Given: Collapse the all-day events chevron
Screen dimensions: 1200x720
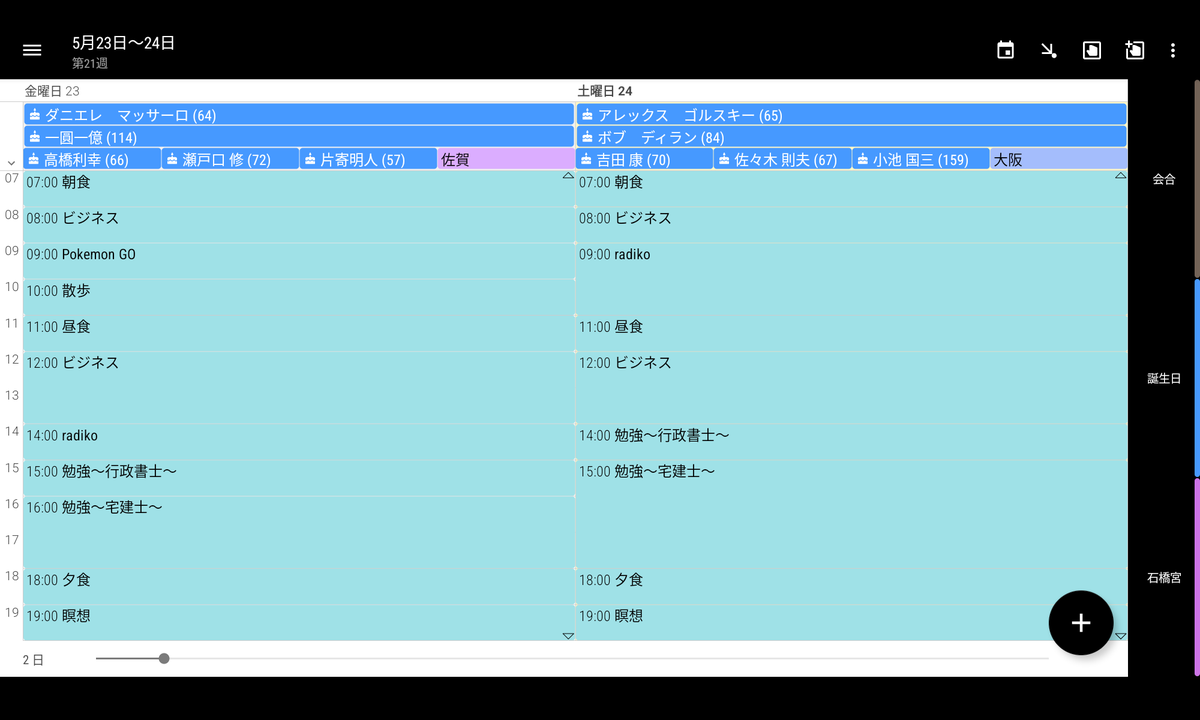Looking at the screenshot, I should 11,162.
